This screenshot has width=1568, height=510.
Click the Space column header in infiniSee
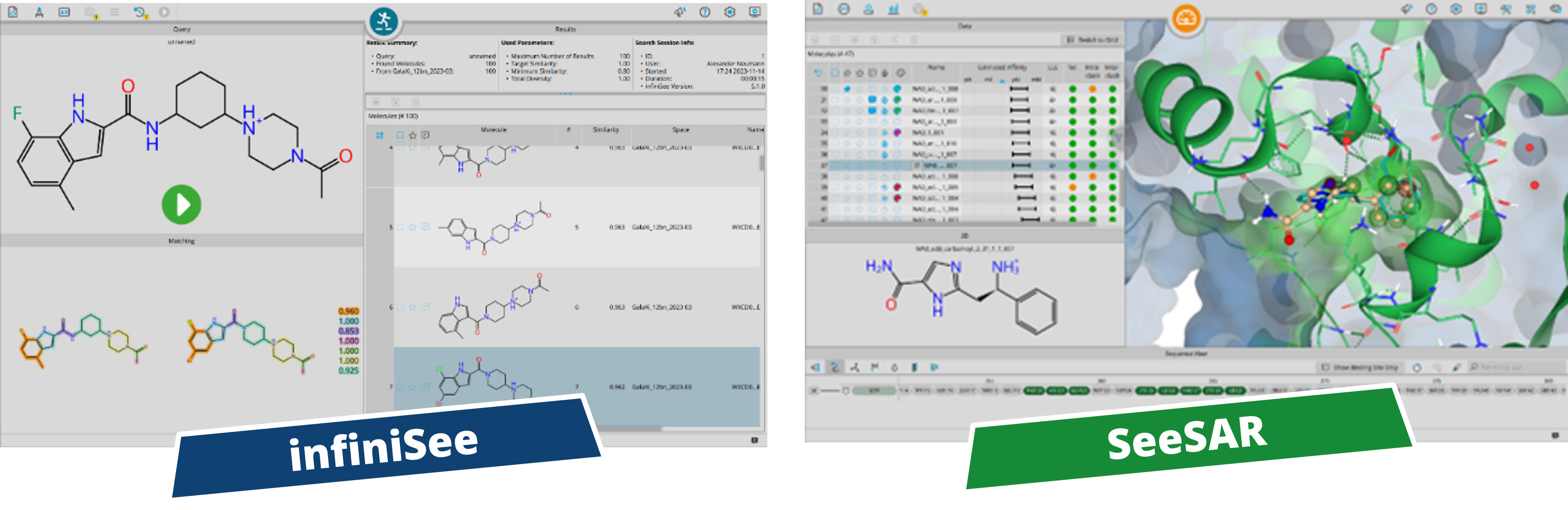(x=681, y=130)
